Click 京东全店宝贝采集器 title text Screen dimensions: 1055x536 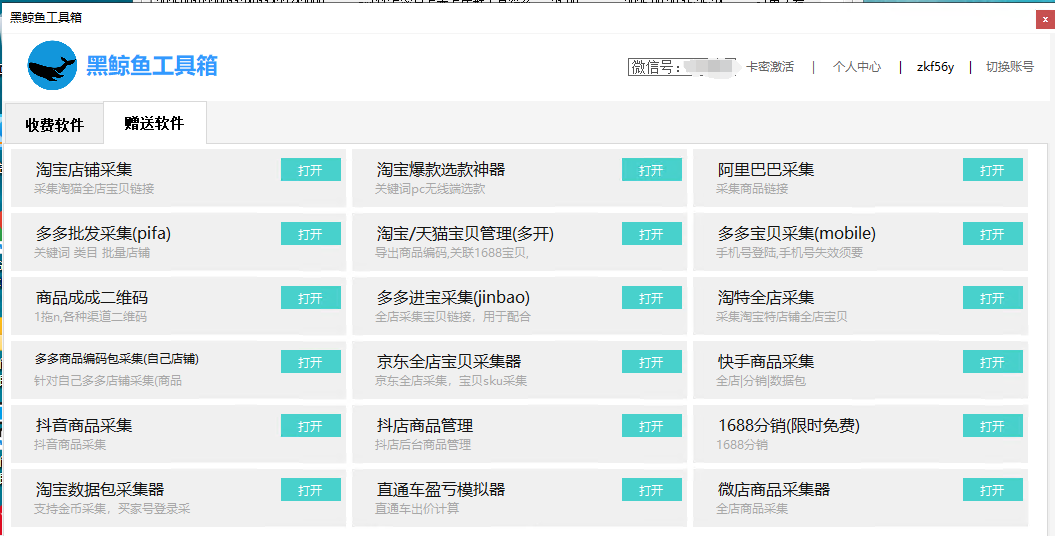click(449, 361)
